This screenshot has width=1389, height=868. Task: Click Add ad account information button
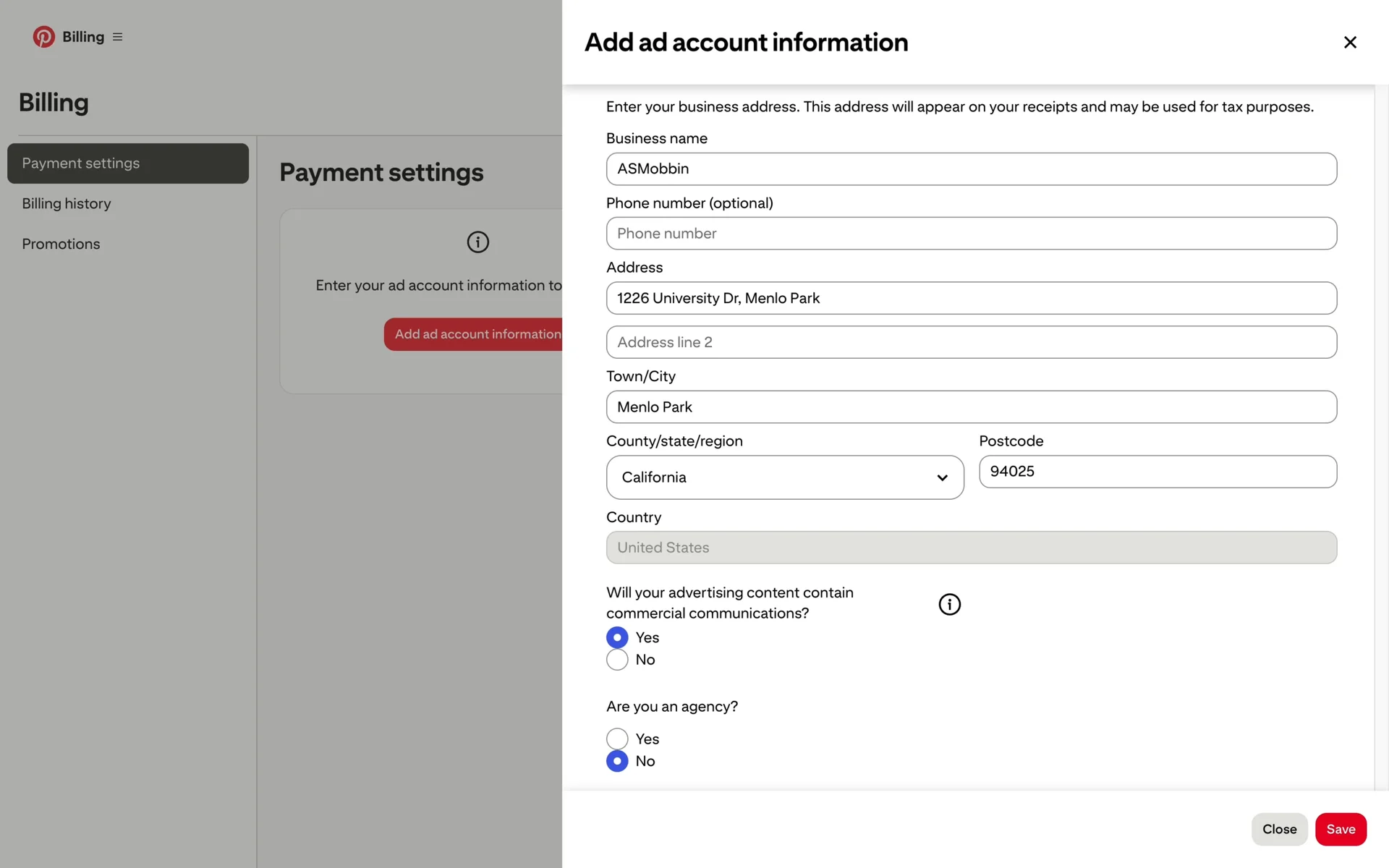click(474, 334)
